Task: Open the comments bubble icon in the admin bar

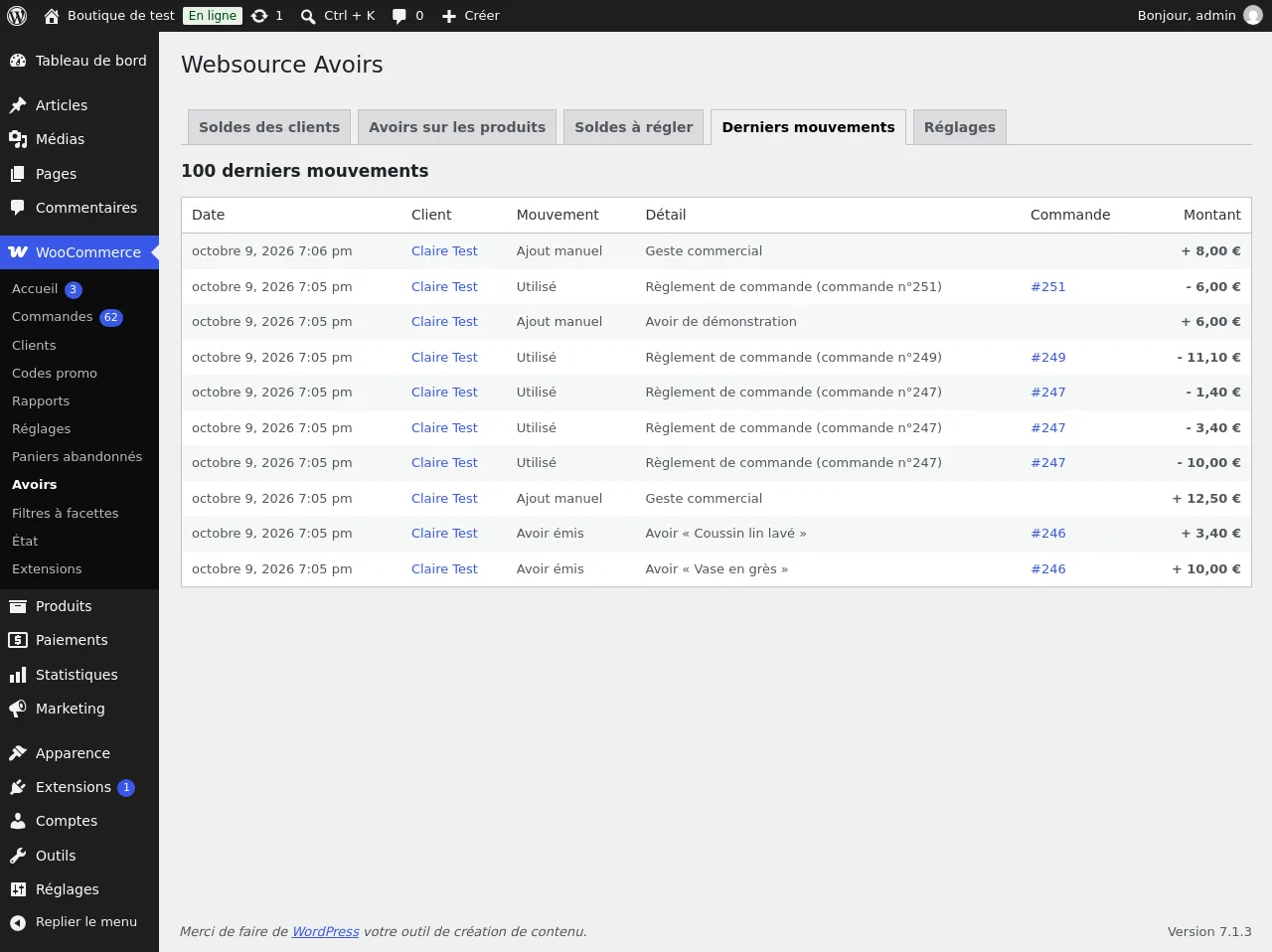Action: click(x=399, y=16)
